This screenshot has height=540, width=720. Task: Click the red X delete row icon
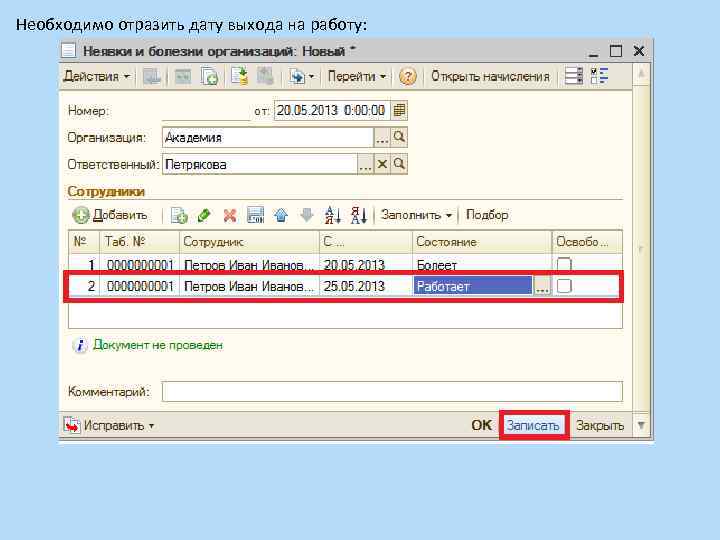[230, 215]
